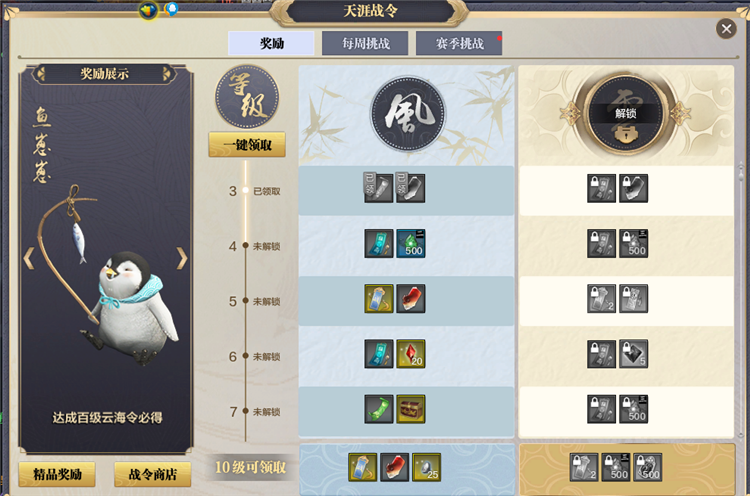Open the treasure chest reward at level 7
750x496 pixels.
click(x=410, y=409)
